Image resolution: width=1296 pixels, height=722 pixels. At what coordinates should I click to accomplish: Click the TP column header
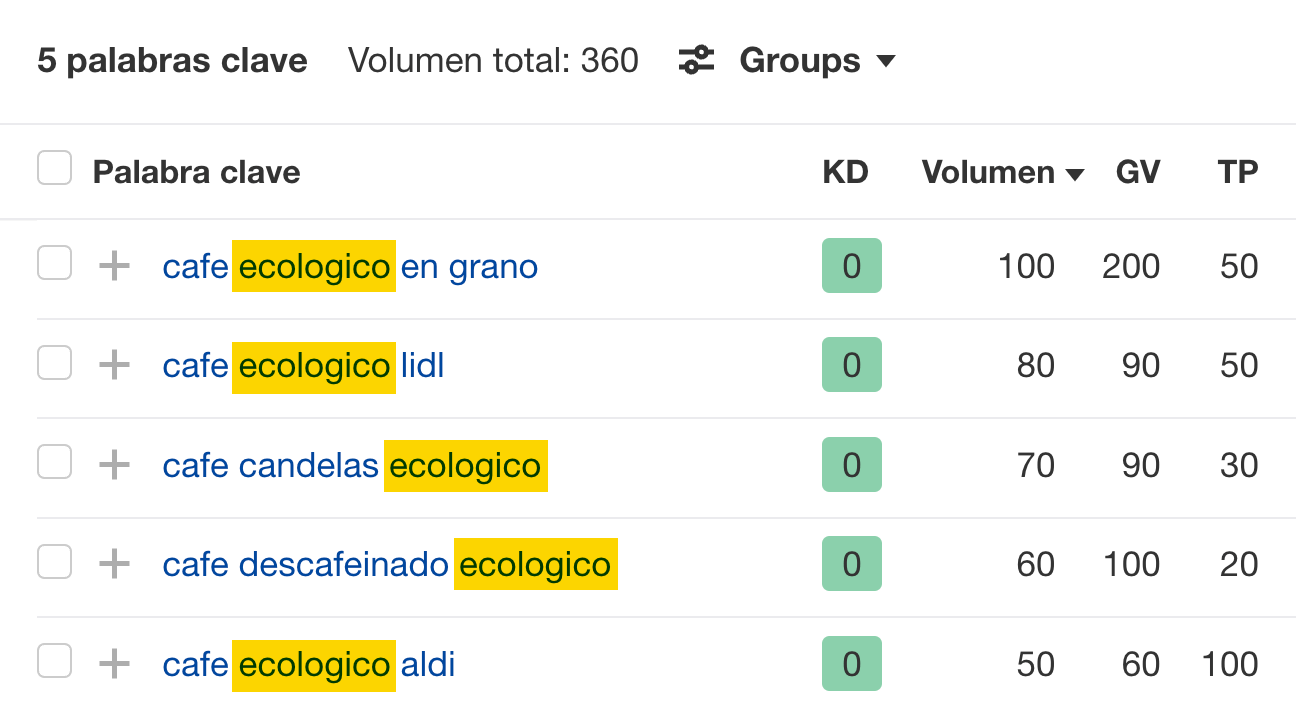pos(1237,172)
